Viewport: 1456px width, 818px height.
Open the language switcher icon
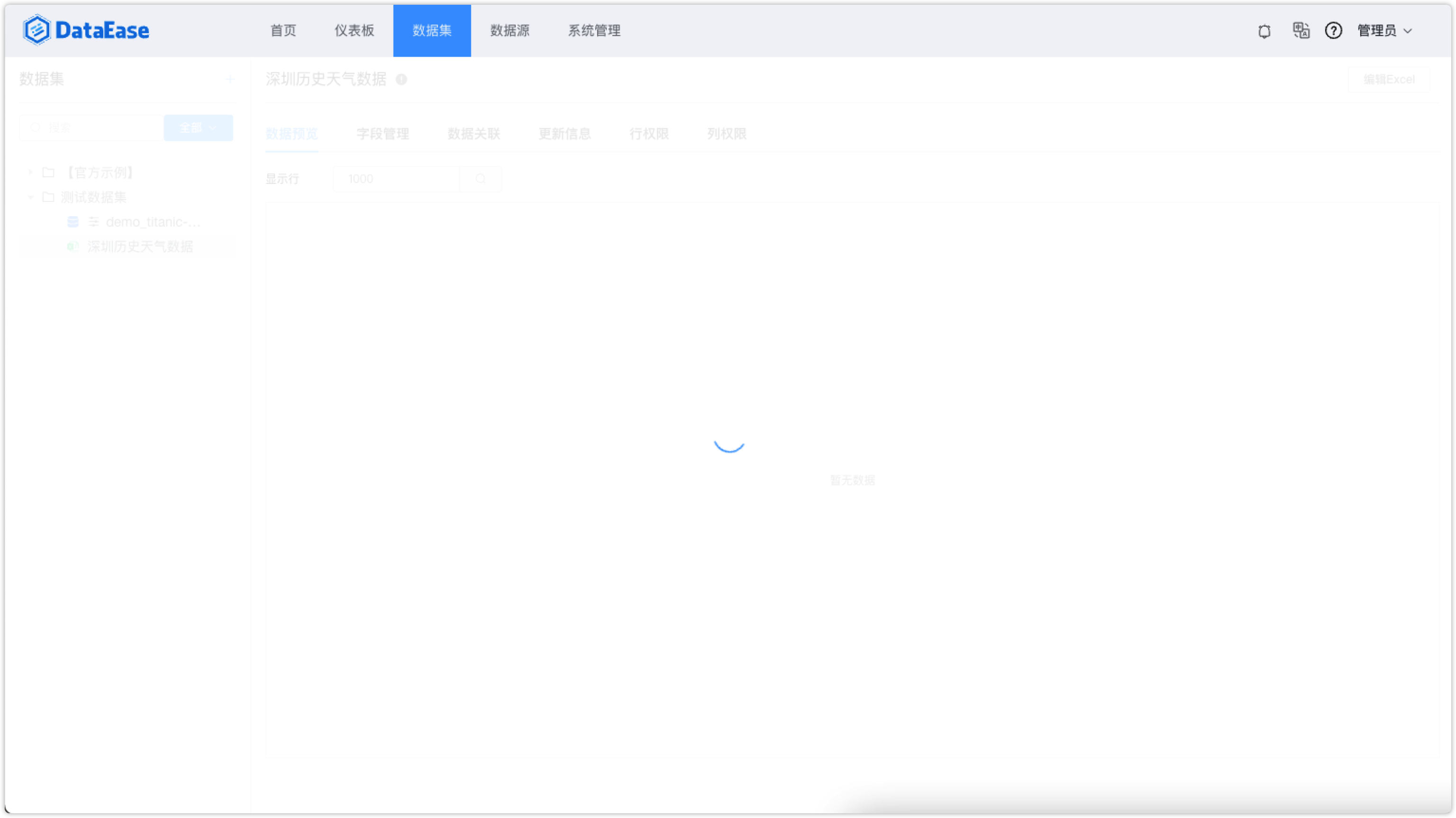pos(1301,31)
